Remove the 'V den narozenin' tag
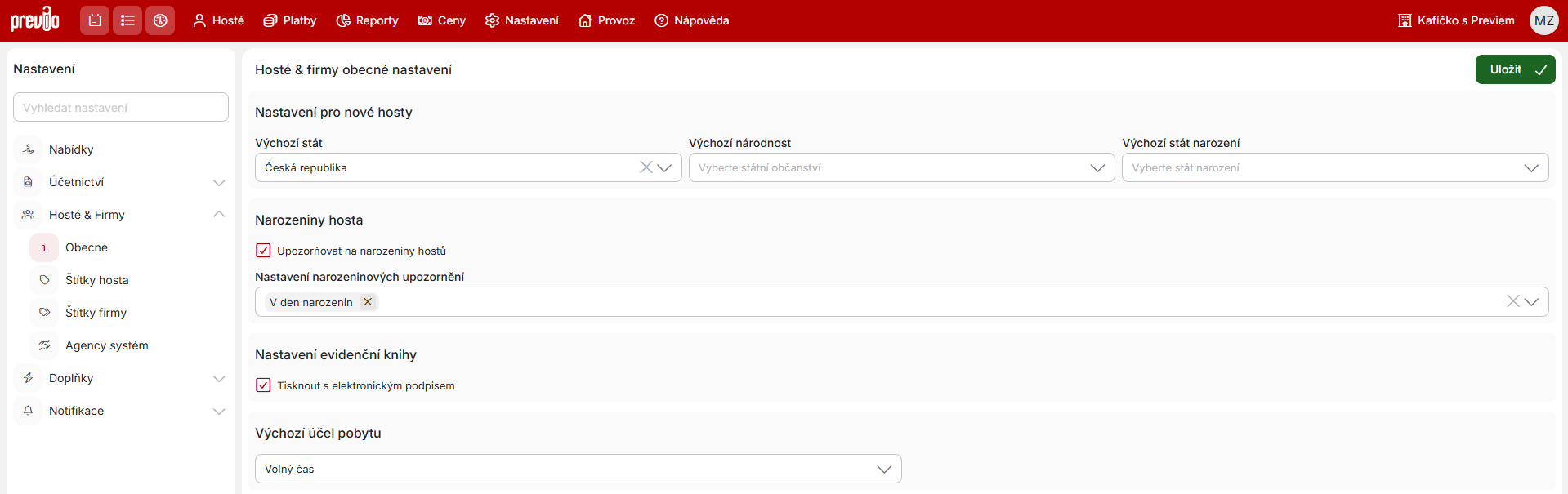 (368, 302)
